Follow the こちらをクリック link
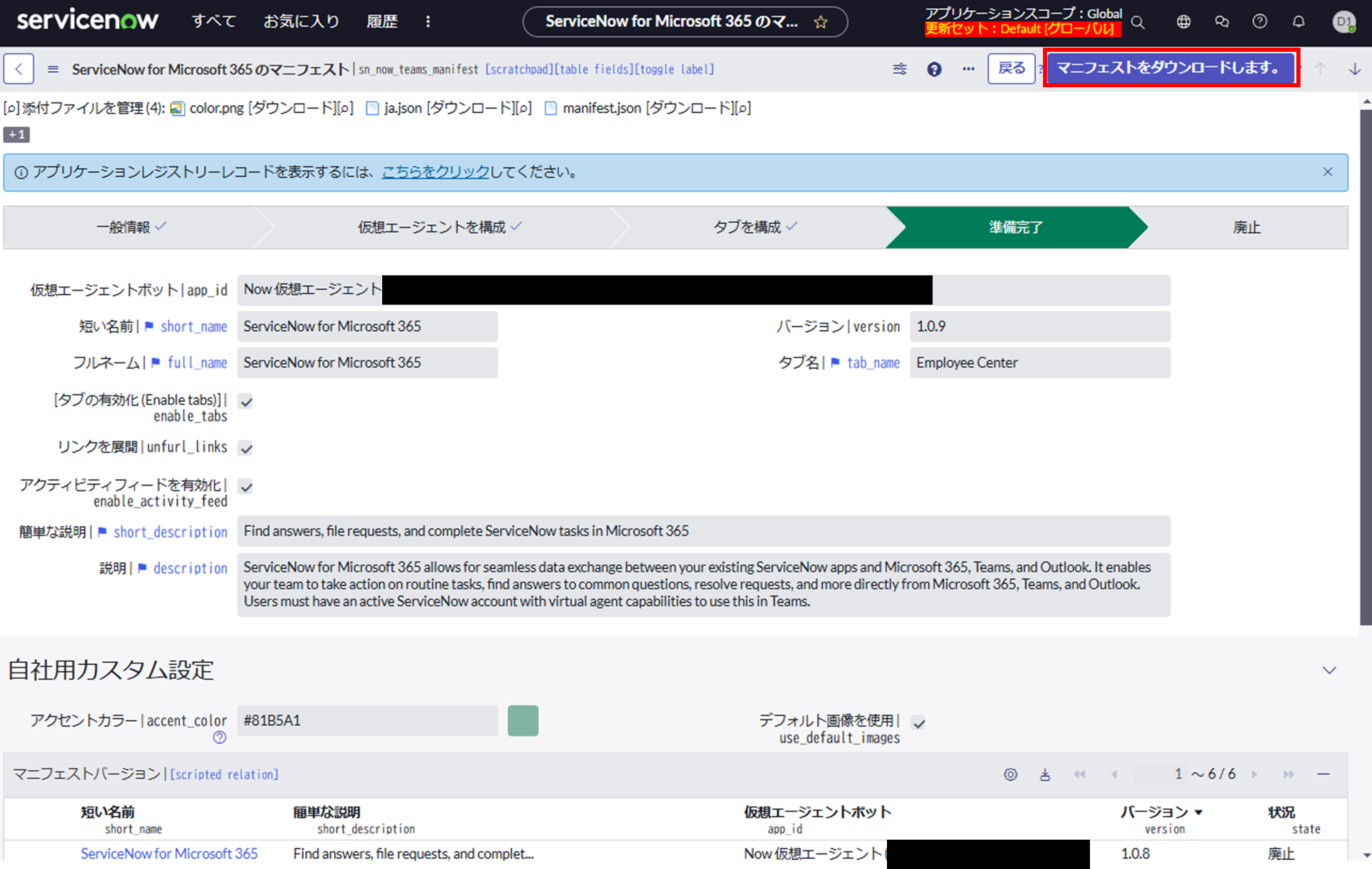This screenshot has width=1372, height=869. [435, 172]
